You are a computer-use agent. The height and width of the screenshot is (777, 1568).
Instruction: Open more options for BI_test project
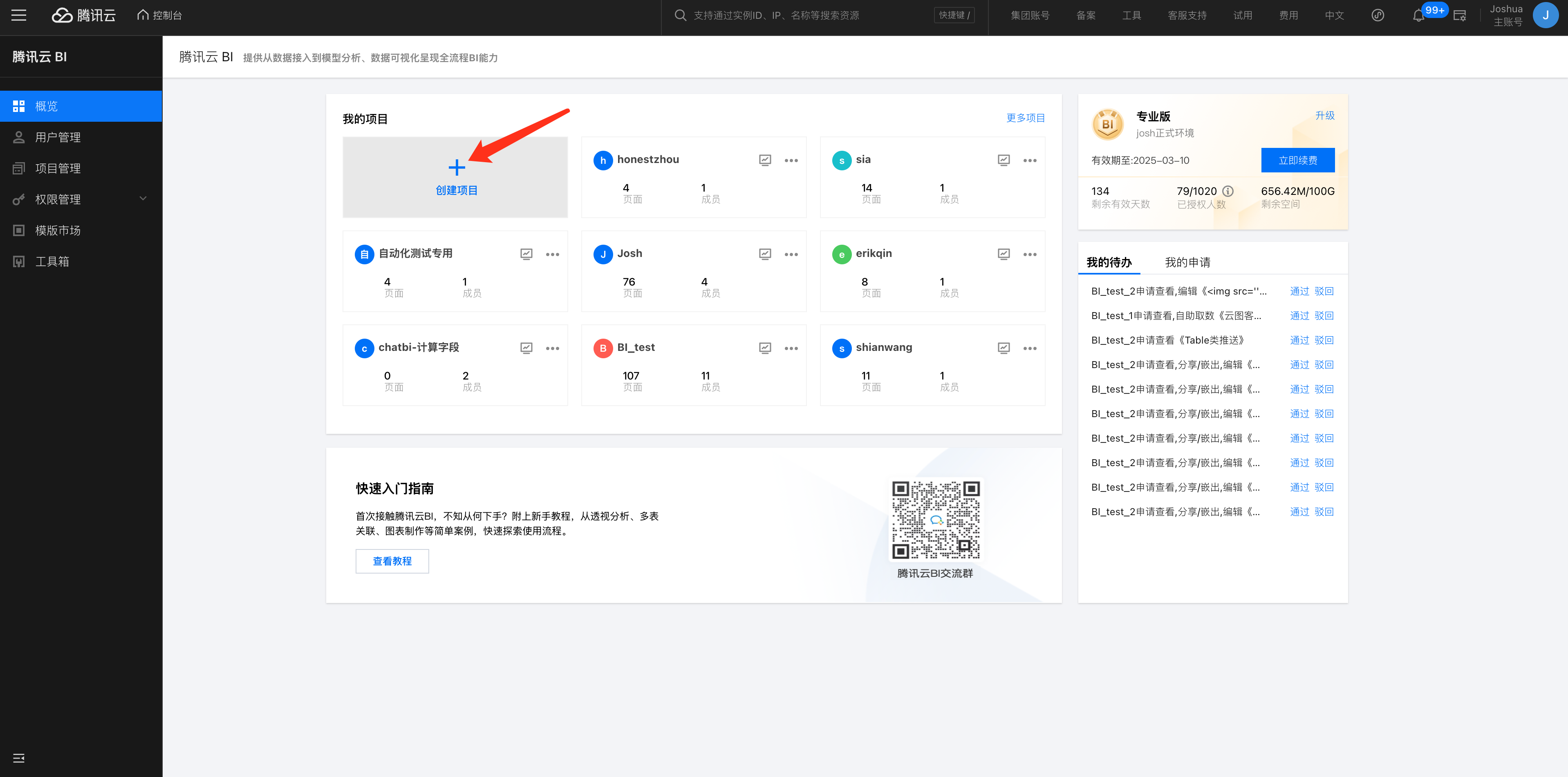point(791,348)
